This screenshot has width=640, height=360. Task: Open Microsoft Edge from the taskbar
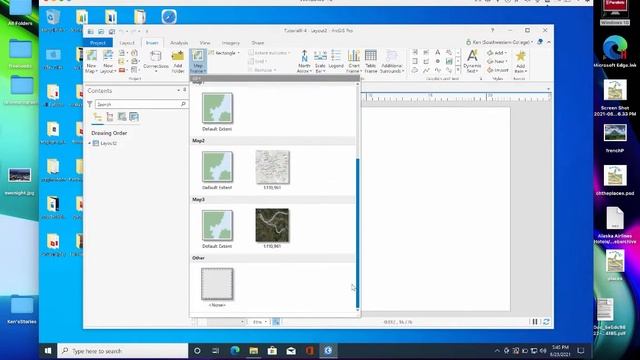[235, 351]
